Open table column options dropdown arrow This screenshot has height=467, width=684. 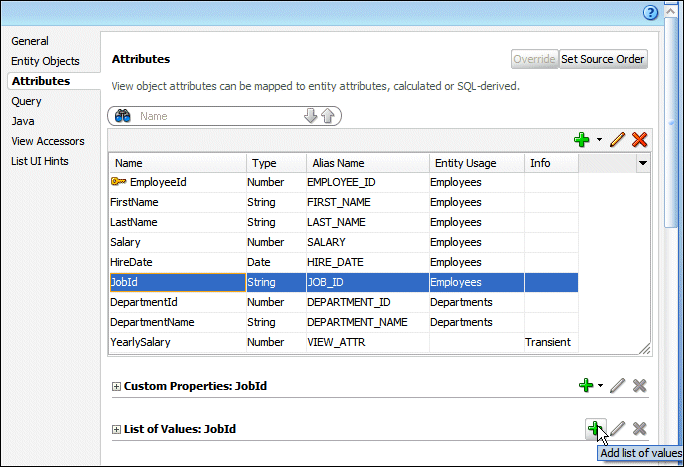(643, 163)
